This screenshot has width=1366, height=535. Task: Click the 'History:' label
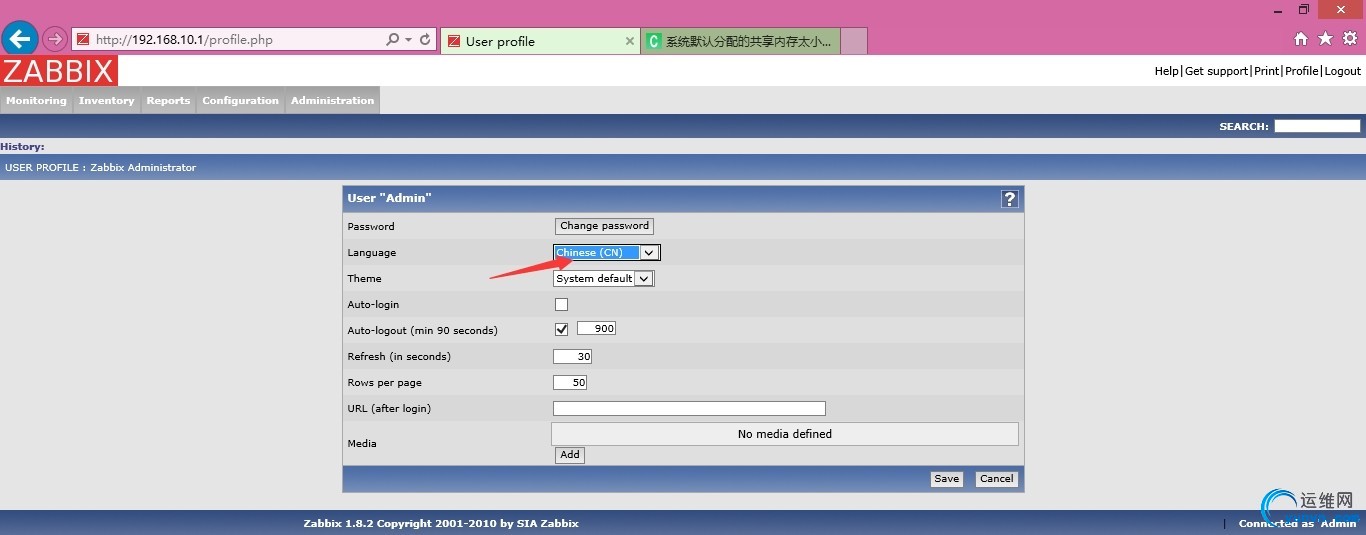click(22, 146)
